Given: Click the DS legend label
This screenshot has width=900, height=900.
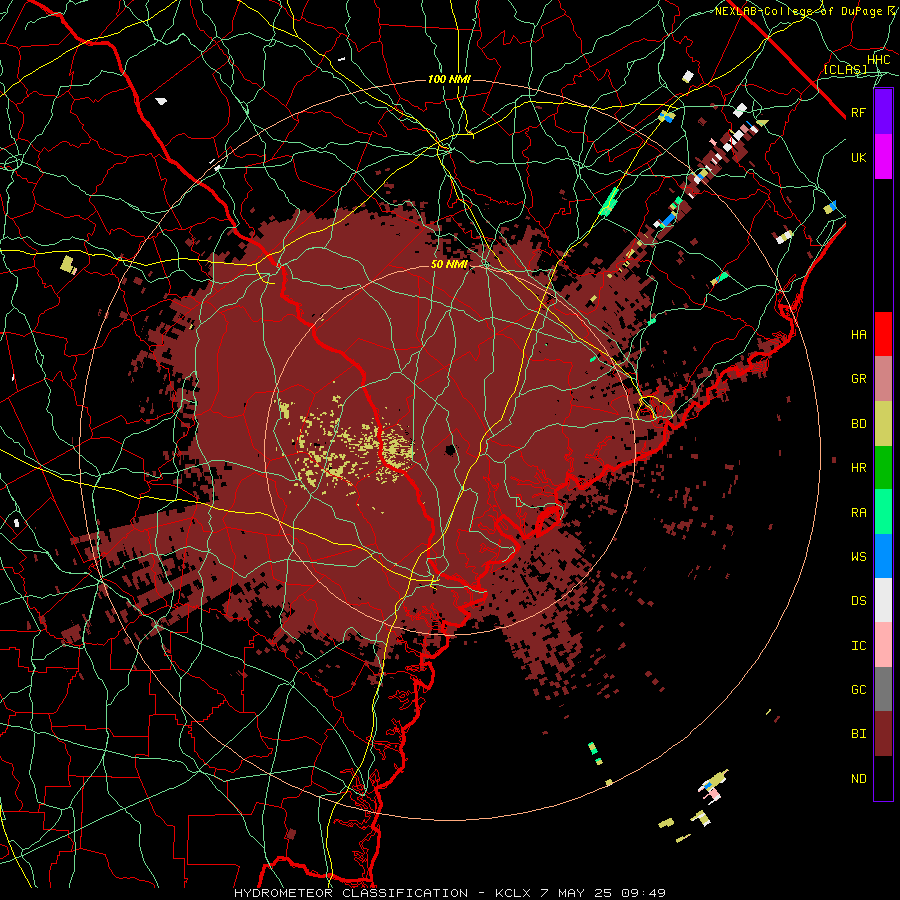Looking at the screenshot, I should pyautogui.click(x=858, y=600).
